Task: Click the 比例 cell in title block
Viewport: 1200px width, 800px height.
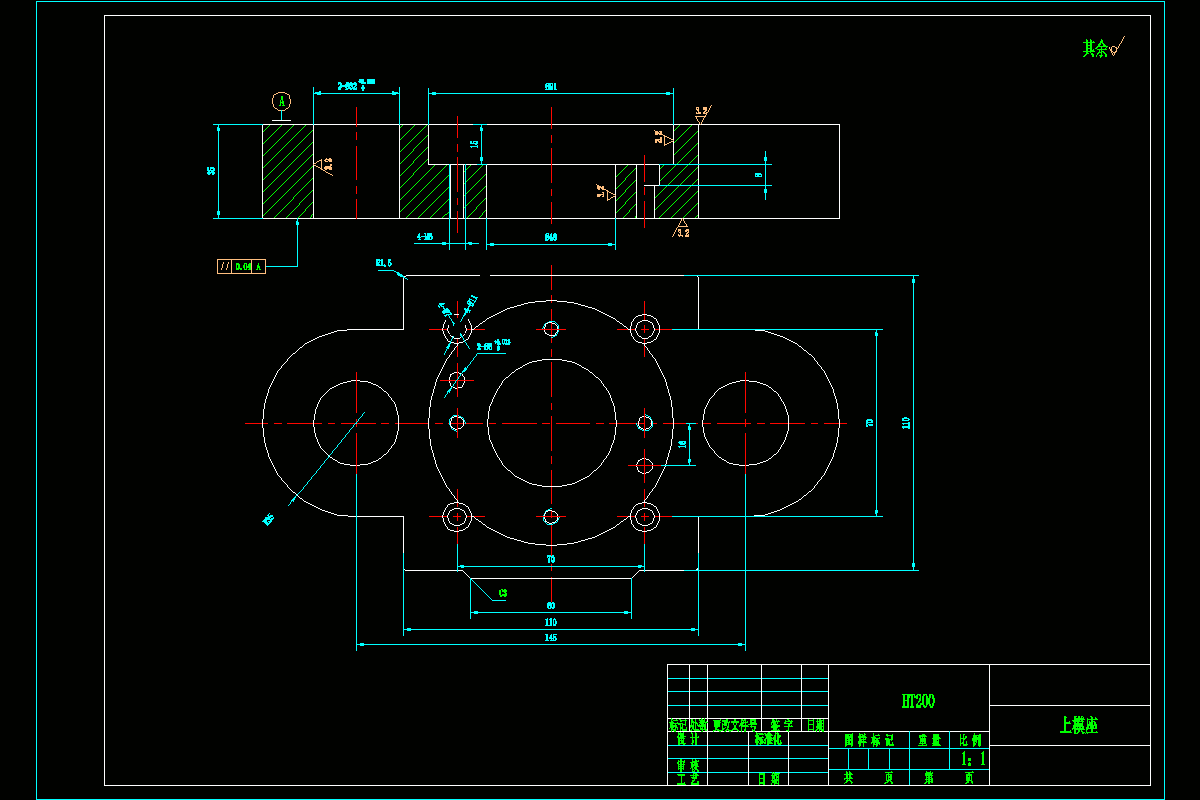Action: click(x=970, y=740)
